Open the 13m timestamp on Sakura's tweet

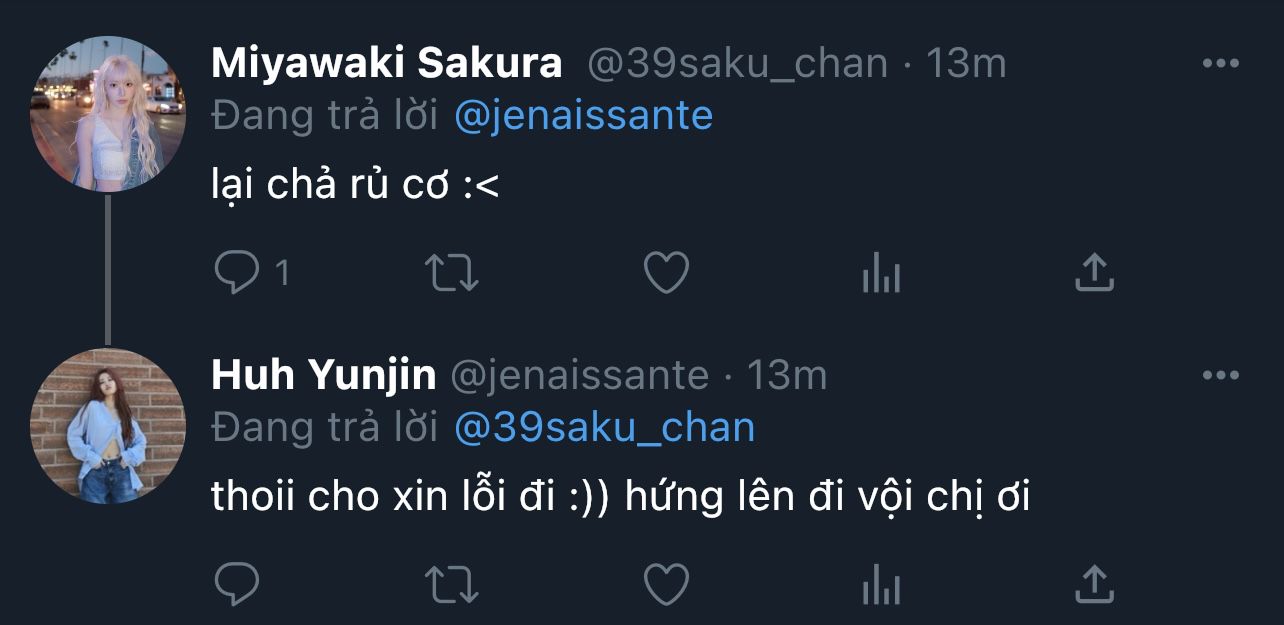[x=966, y=64]
